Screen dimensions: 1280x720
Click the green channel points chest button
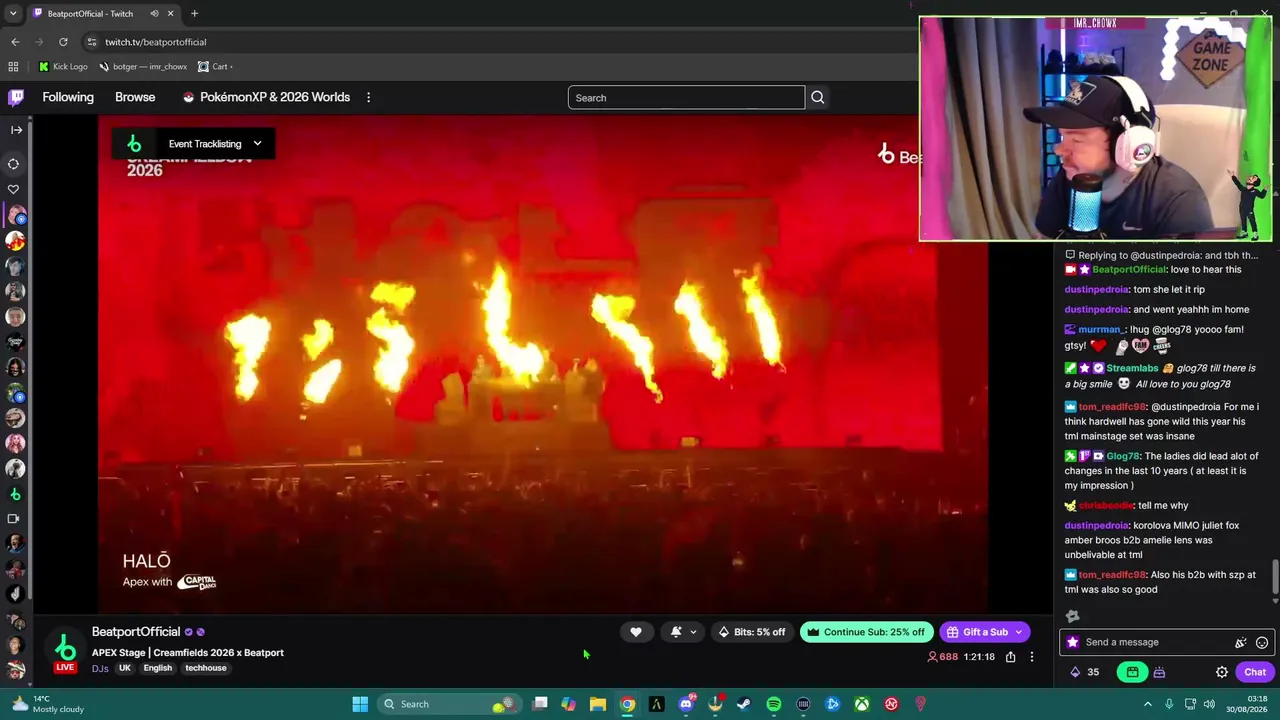click(x=1132, y=672)
